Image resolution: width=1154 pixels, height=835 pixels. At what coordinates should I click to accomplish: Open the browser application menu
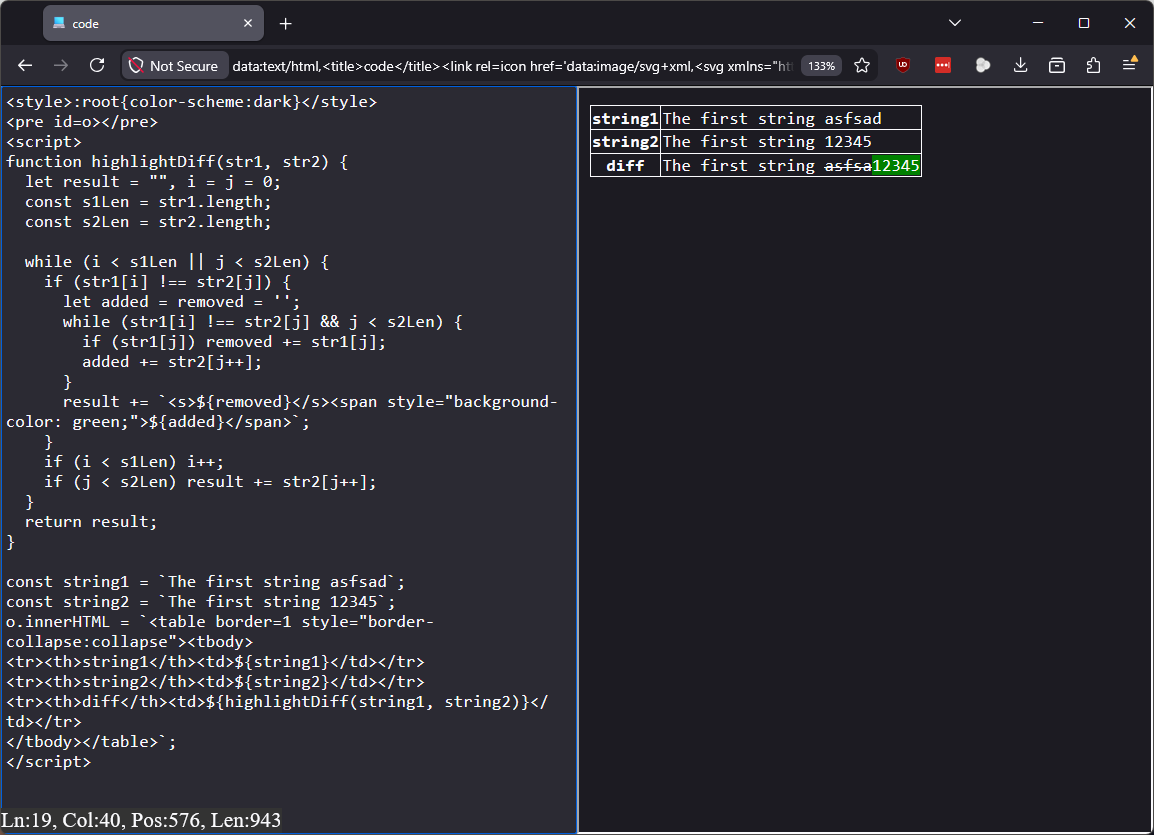tap(1130, 65)
